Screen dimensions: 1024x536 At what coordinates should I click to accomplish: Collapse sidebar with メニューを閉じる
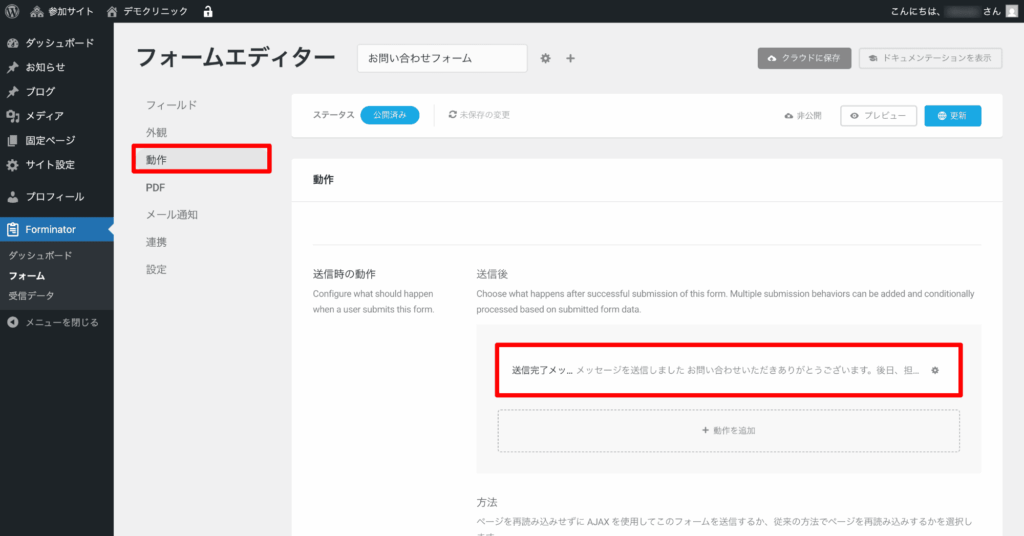click(60, 322)
